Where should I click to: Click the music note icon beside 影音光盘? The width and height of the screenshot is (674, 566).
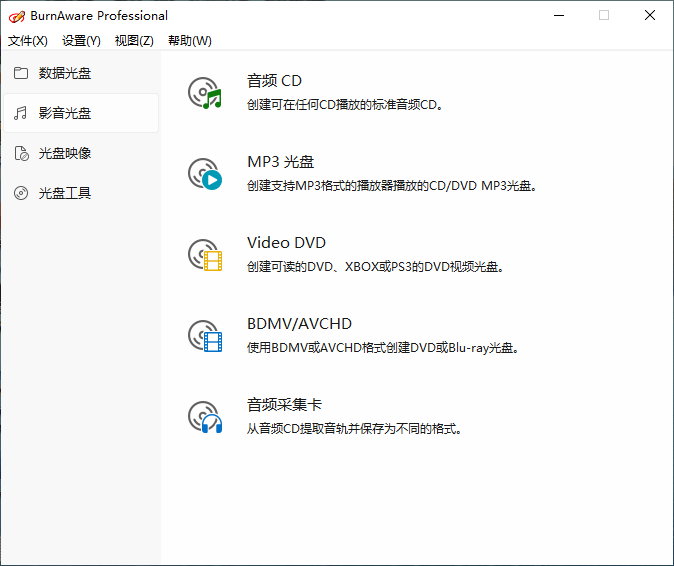point(20,113)
